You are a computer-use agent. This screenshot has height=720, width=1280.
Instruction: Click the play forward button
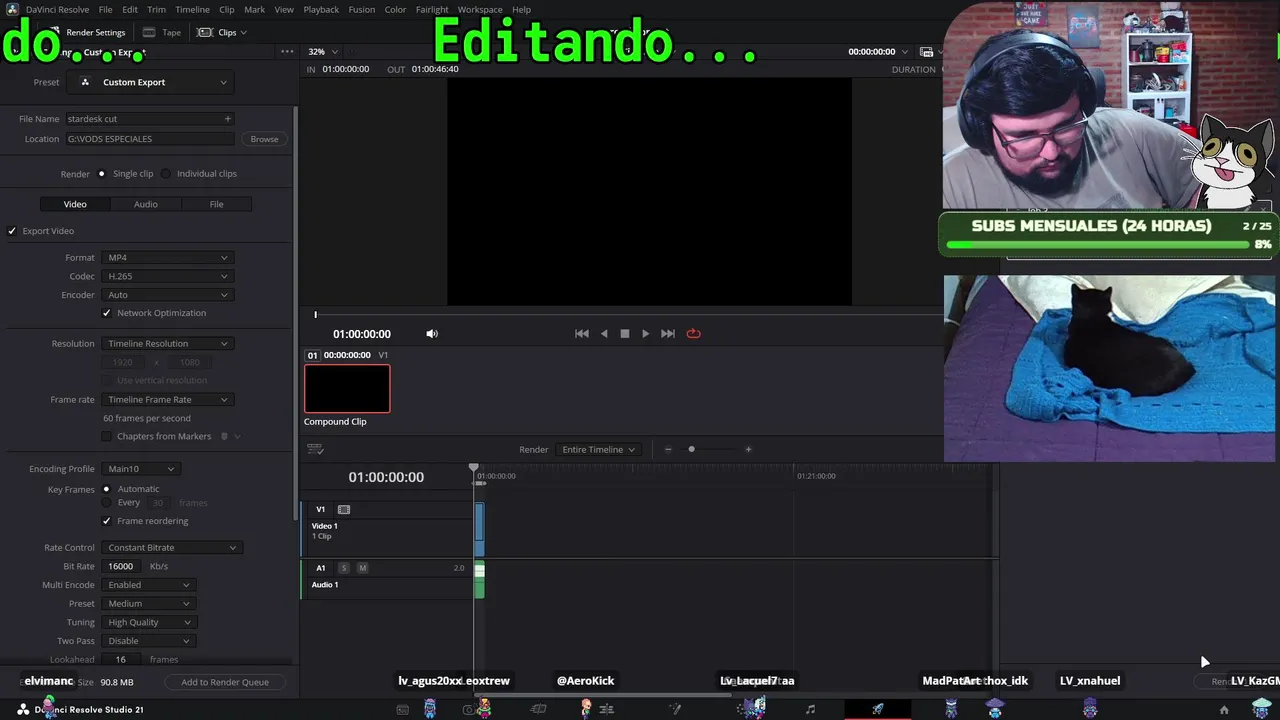pos(645,334)
